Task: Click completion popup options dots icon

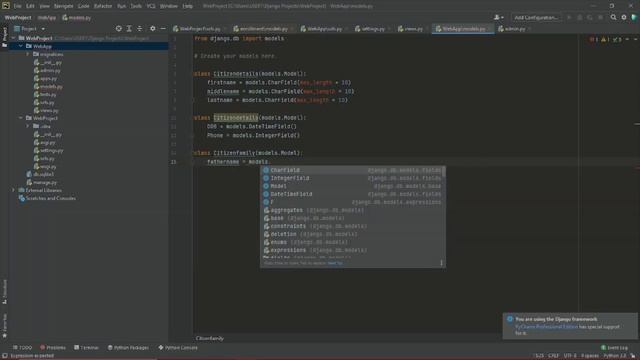Action: (x=441, y=263)
